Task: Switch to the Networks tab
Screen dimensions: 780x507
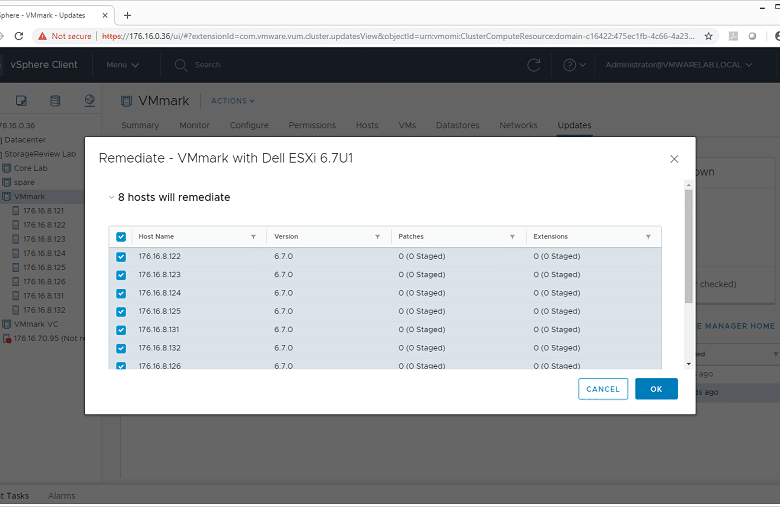Action: click(518, 125)
